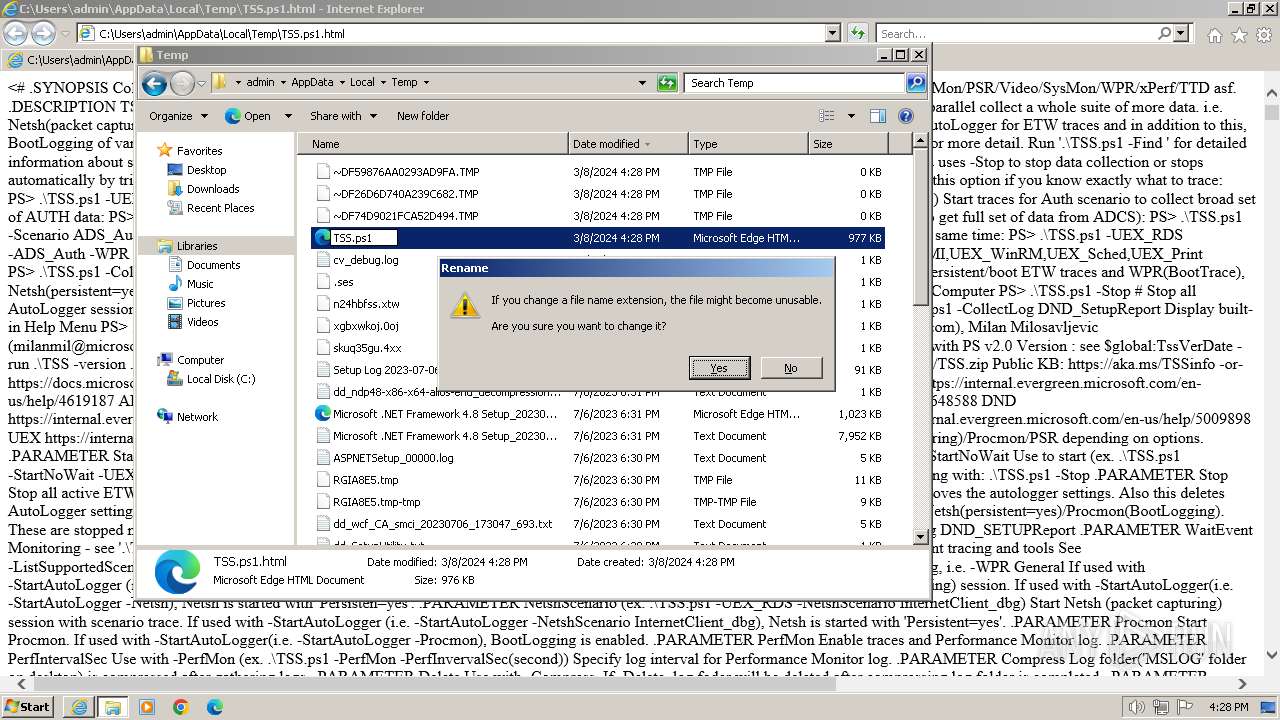The height and width of the screenshot is (720, 1280).
Task: Click Internet Explorer Home icon
Action: [x=1214, y=35]
